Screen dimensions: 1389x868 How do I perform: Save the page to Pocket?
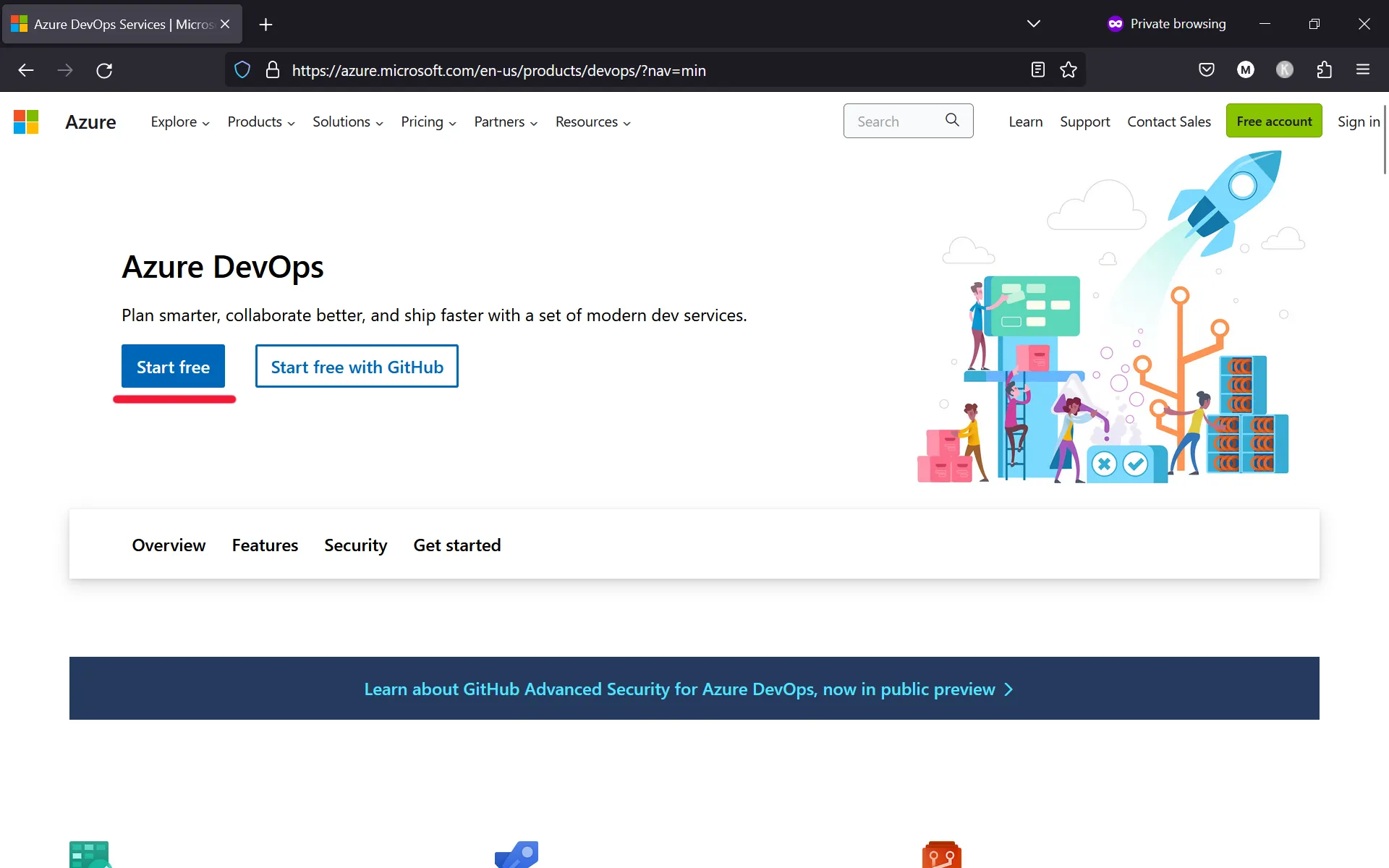(1207, 69)
